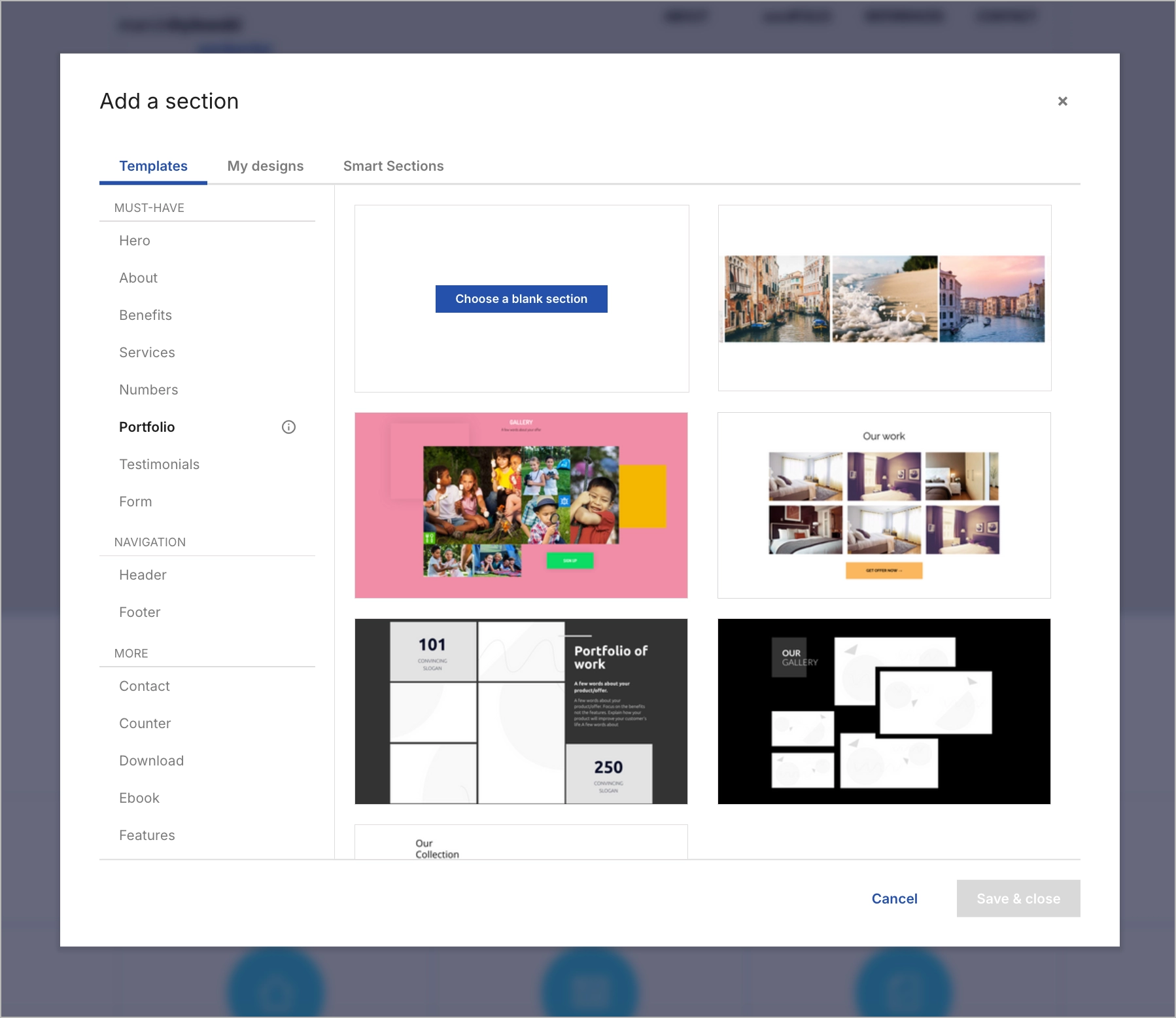Screen dimensions: 1176x1018
Task: Select the pink Gallery template
Action: [521, 505]
